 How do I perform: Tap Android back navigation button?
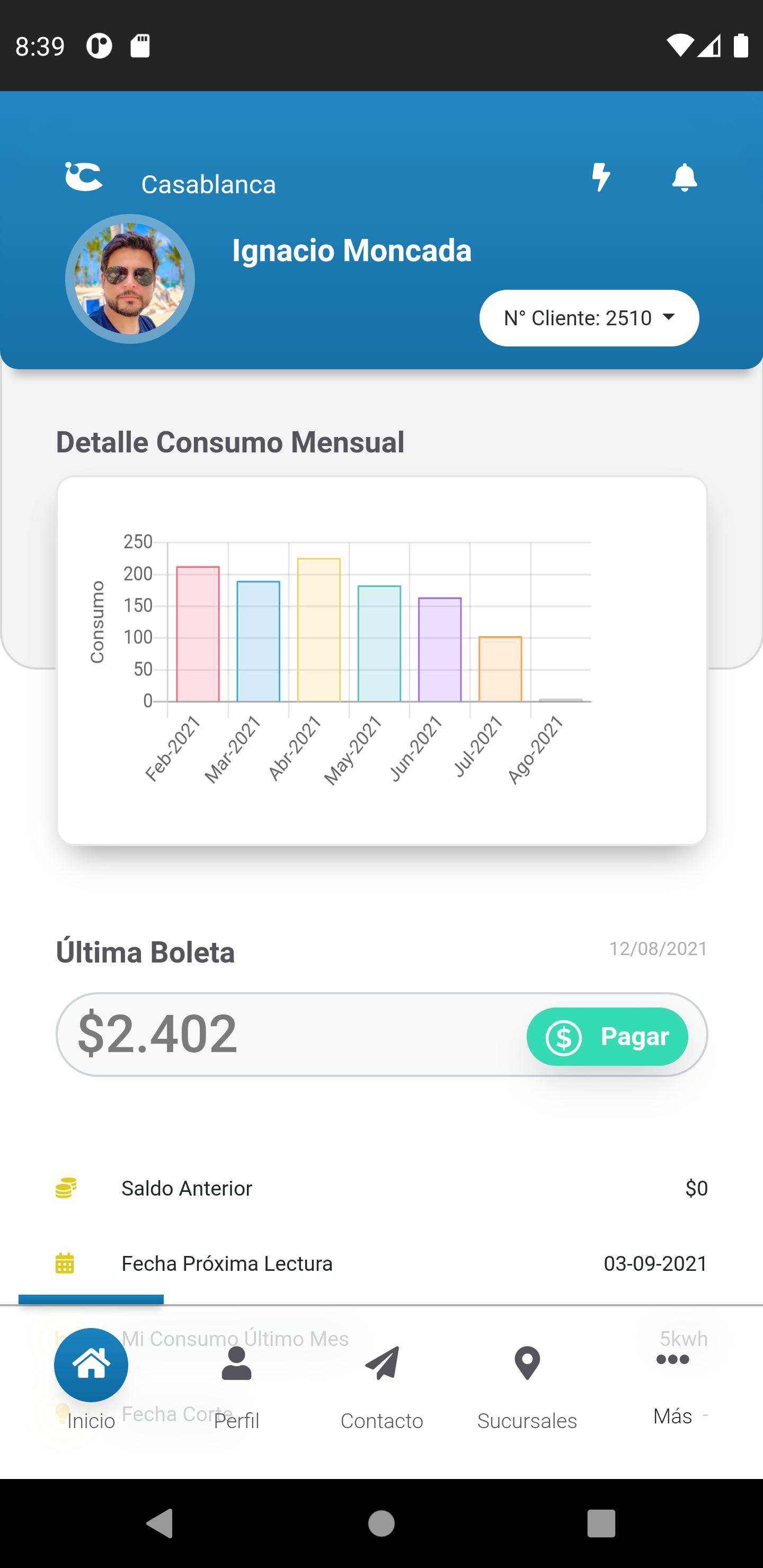coord(160,1524)
